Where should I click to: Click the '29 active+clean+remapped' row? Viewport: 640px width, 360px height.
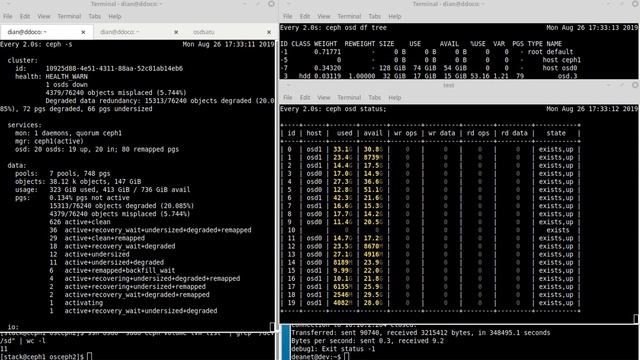pyautogui.click(x=97, y=238)
